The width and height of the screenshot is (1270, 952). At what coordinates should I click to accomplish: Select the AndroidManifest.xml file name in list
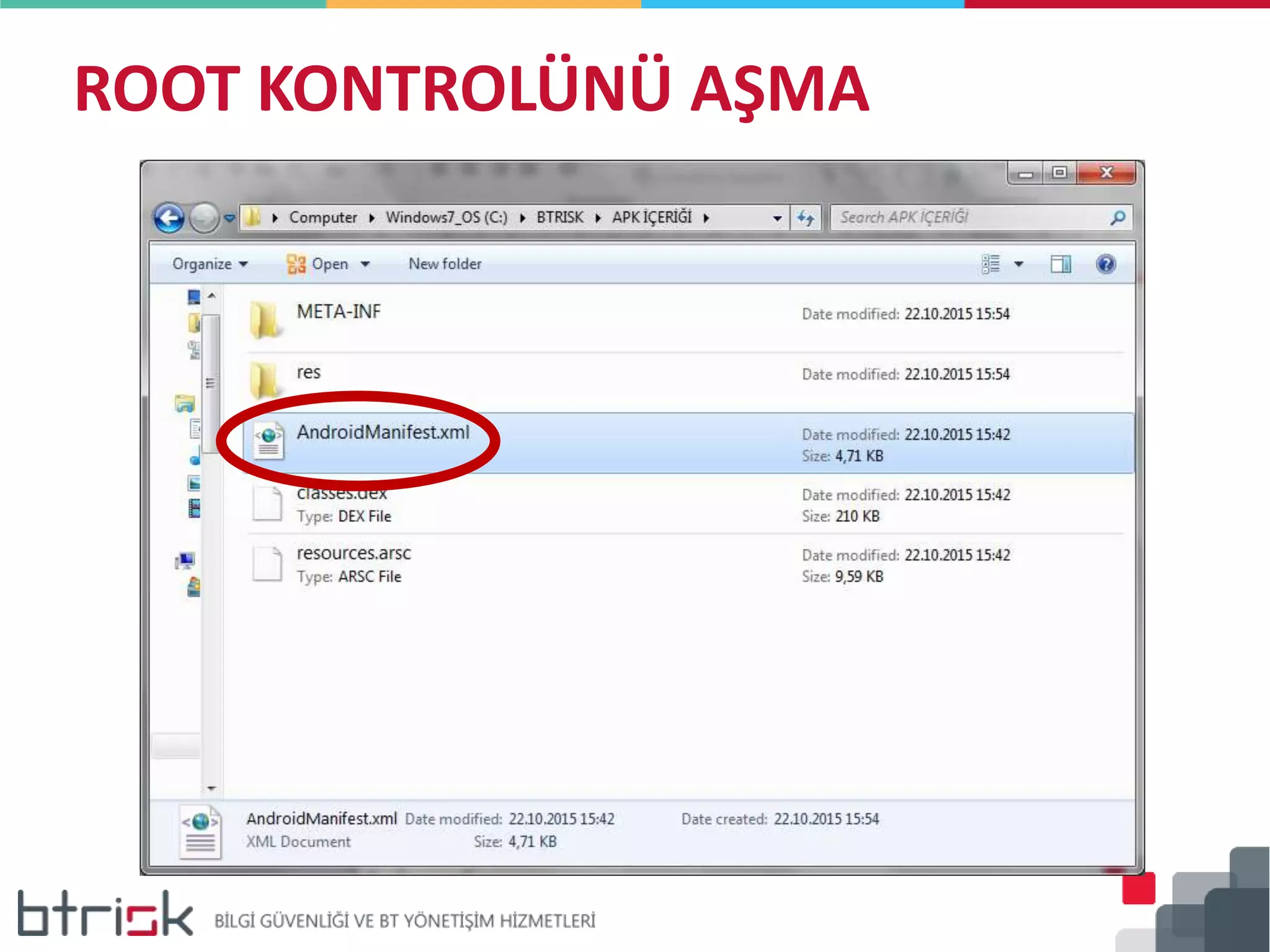coord(383,432)
